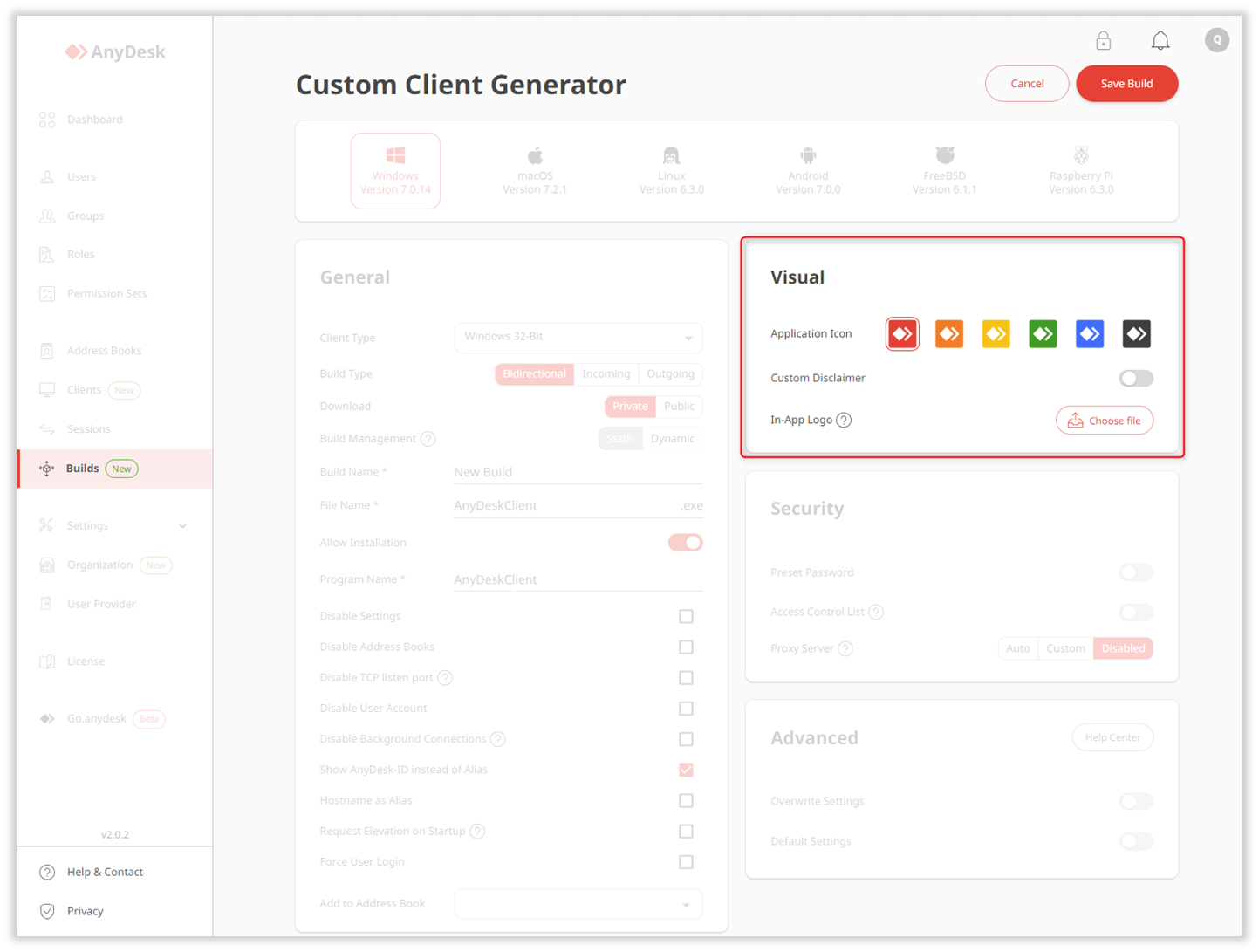Viewport: 1259px width, 952px height.
Task: Open Groups in sidebar
Action: [114, 216]
